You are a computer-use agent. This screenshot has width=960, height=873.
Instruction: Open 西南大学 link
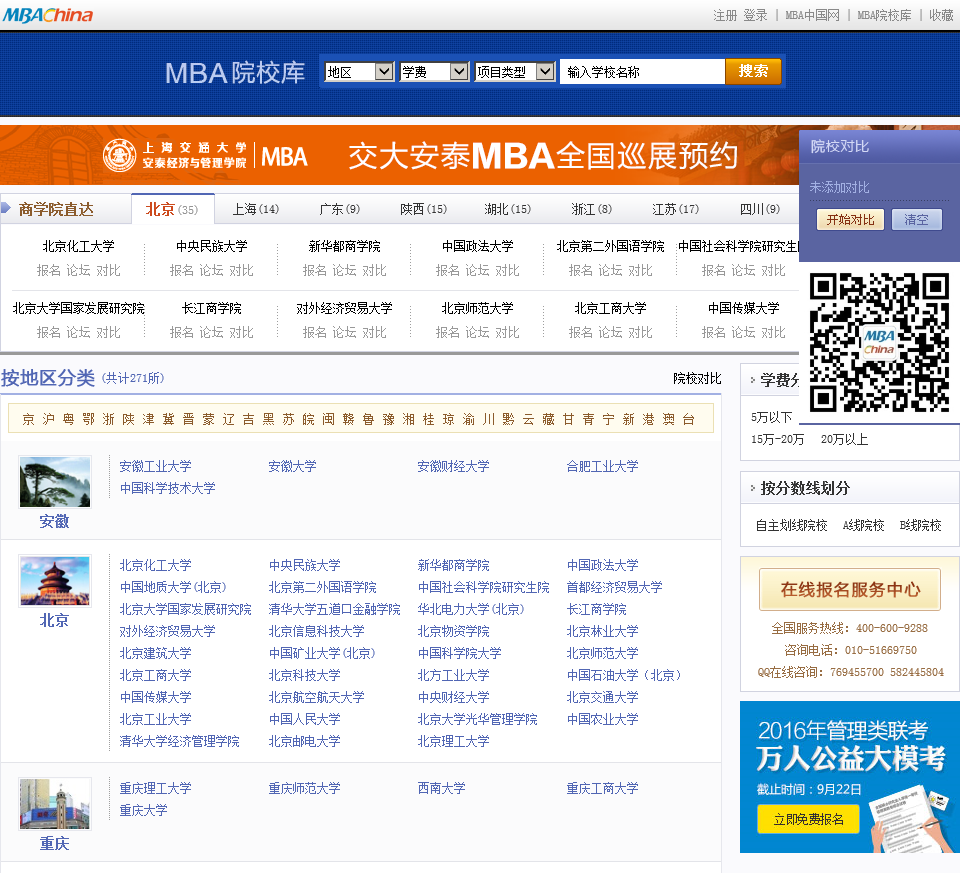[441, 789]
